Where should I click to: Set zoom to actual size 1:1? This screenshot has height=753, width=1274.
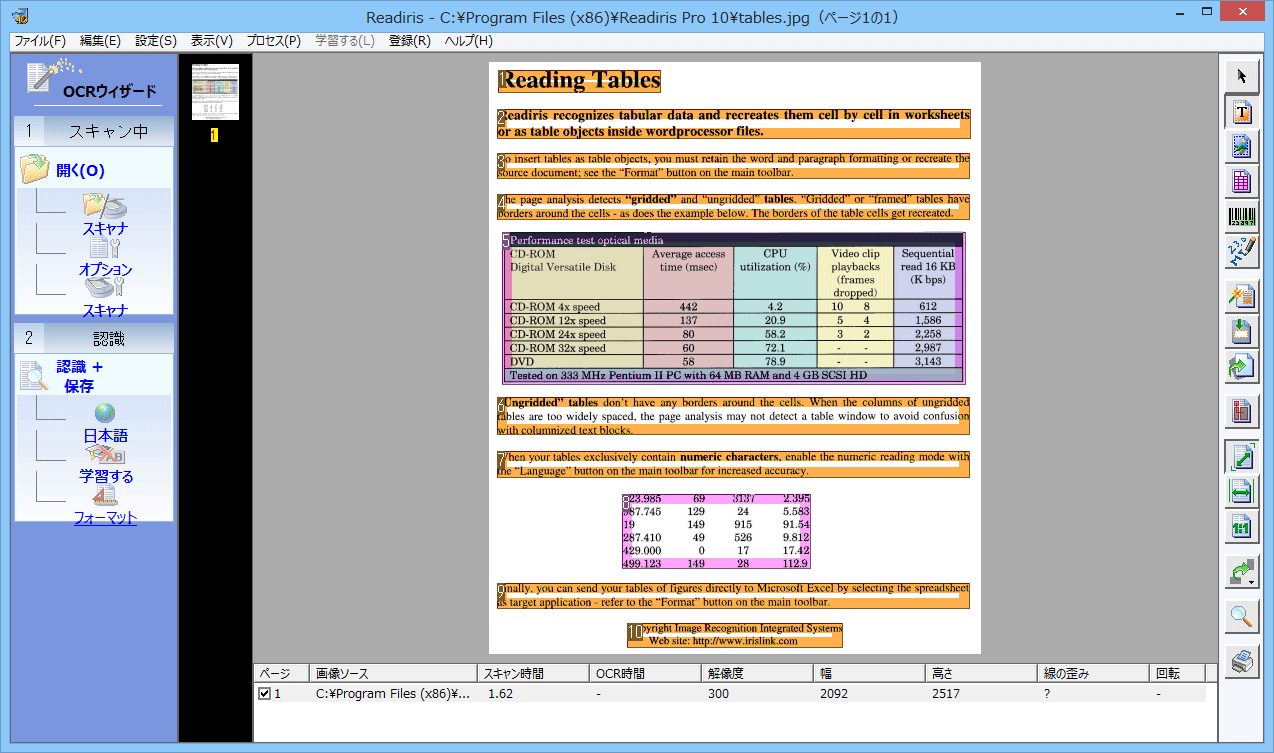pos(1242,526)
